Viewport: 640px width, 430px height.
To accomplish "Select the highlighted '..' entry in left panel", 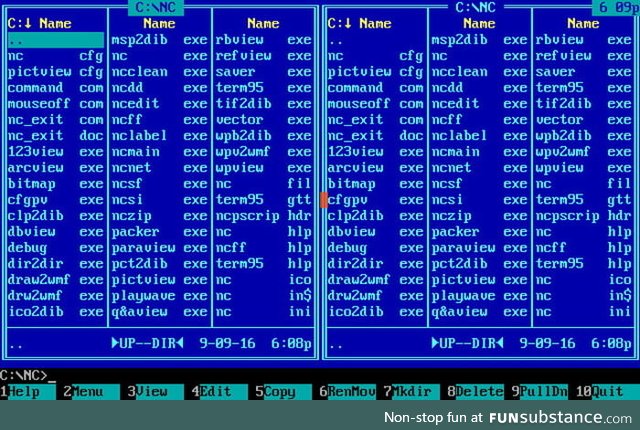I will point(56,40).
